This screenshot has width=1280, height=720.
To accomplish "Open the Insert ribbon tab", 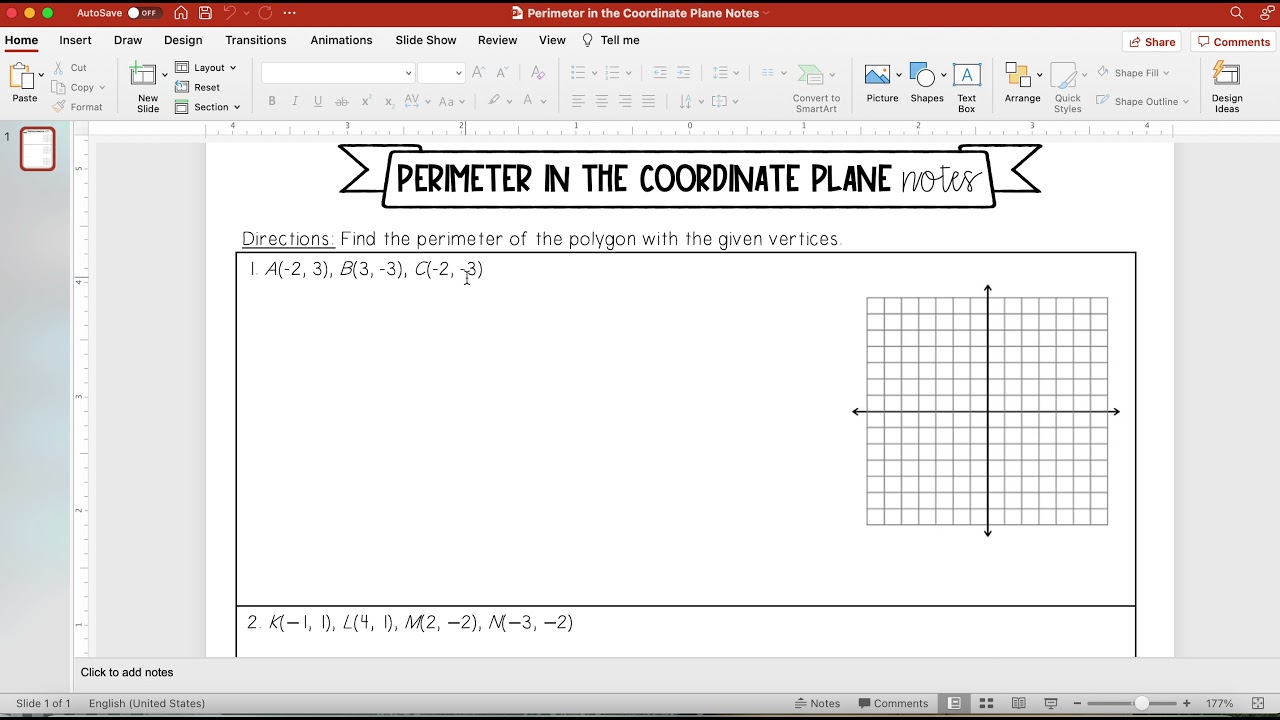I will click(75, 40).
